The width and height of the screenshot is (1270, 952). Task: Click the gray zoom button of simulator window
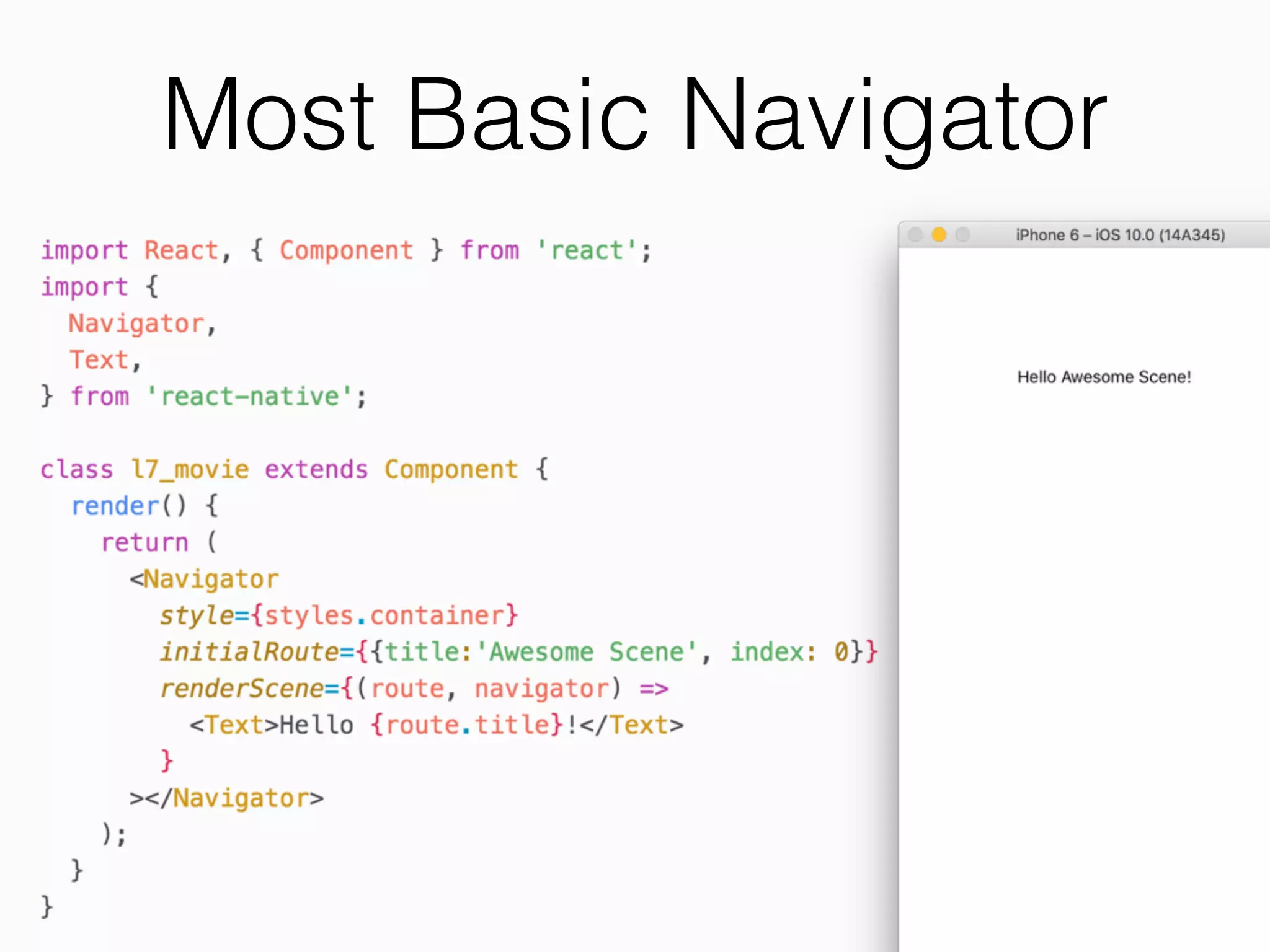point(962,235)
